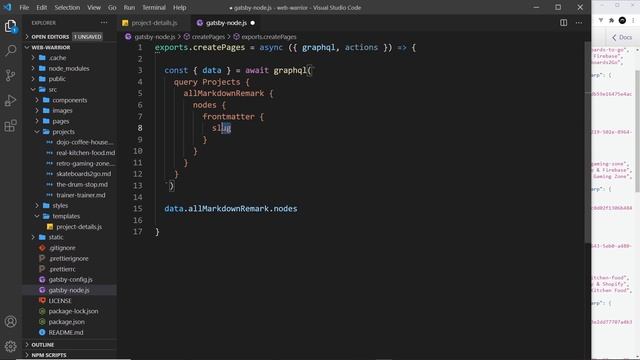The image size is (640, 360).
Task: Expand the NPM Scripts section
Action: (69, 355)
